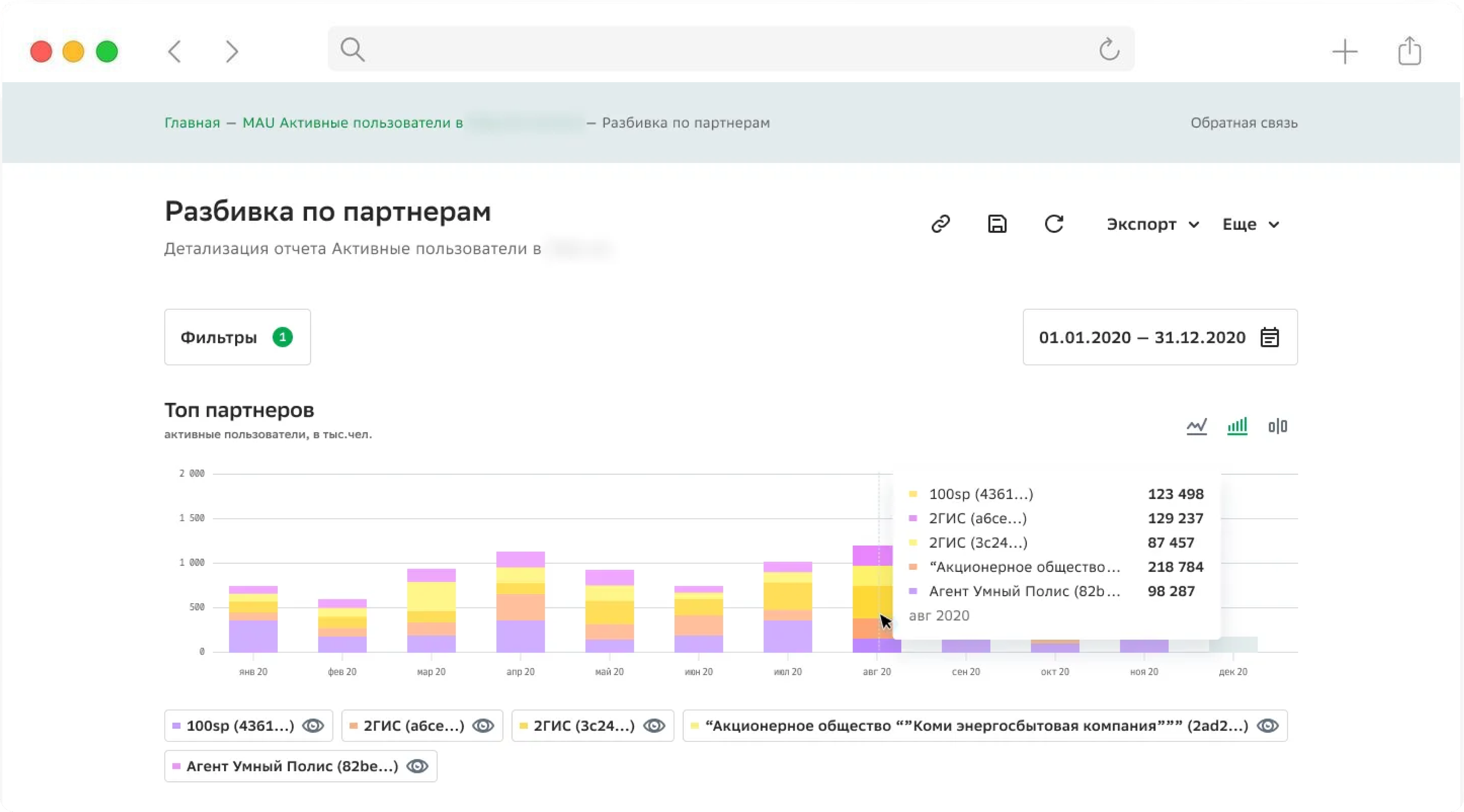Hide the Агент Умный Полис series
The image size is (1464, 812).
coord(417,766)
